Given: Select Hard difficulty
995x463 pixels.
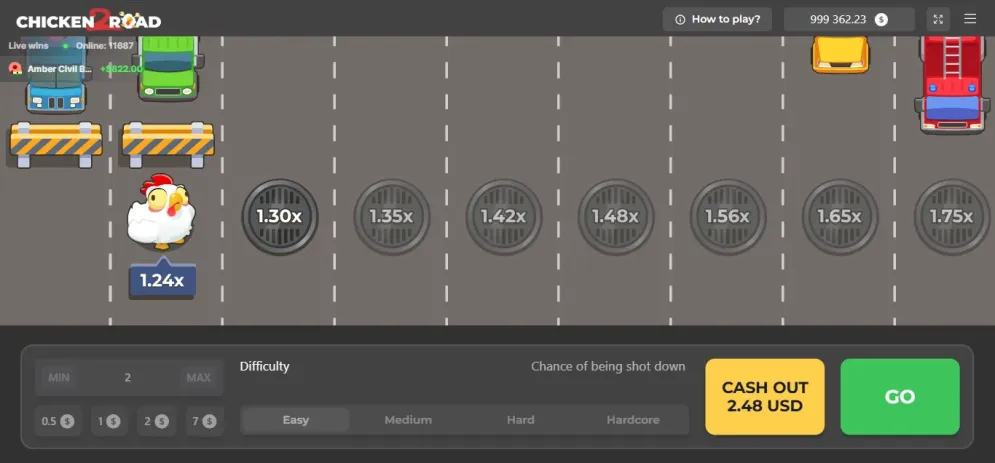Looking at the screenshot, I should pos(520,420).
